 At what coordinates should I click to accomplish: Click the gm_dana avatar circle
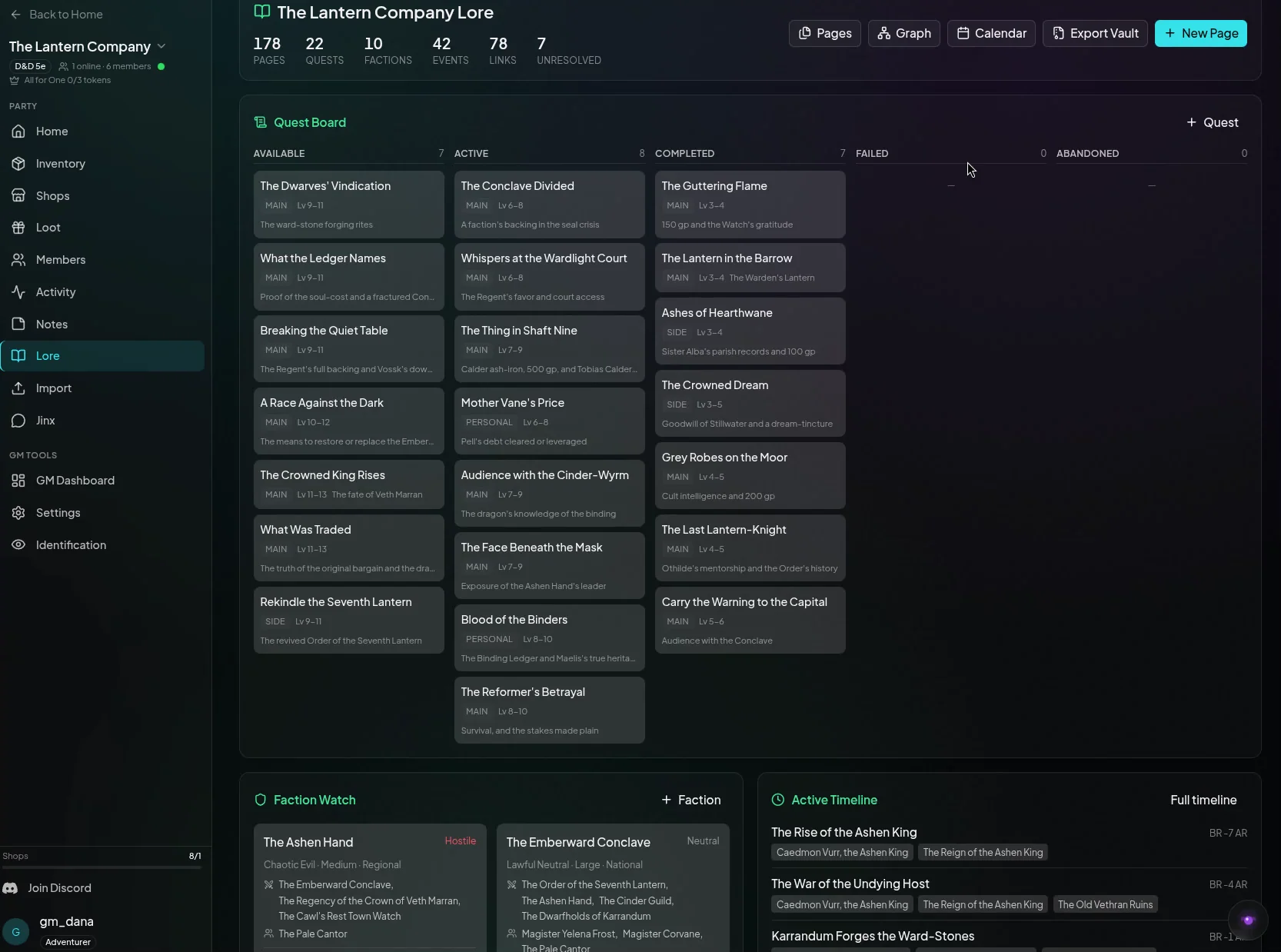click(16, 932)
